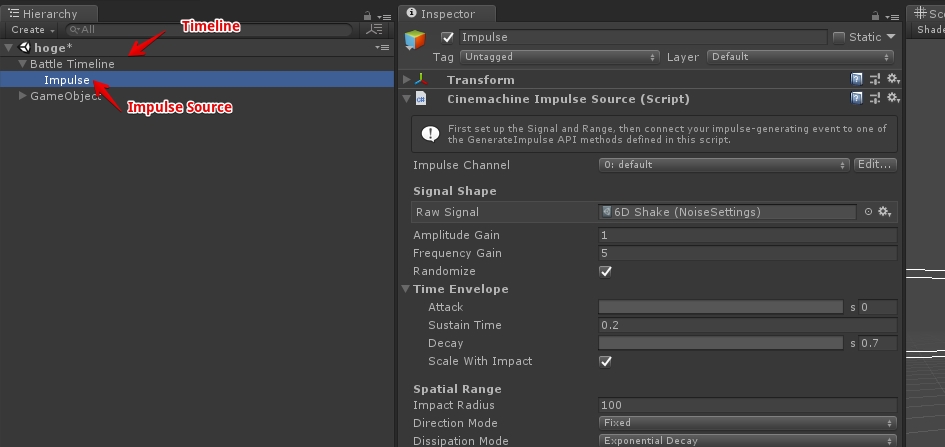Collapse the Cinemachine Impulse Source component
Viewport: 945px width, 447px height.
(x=407, y=99)
